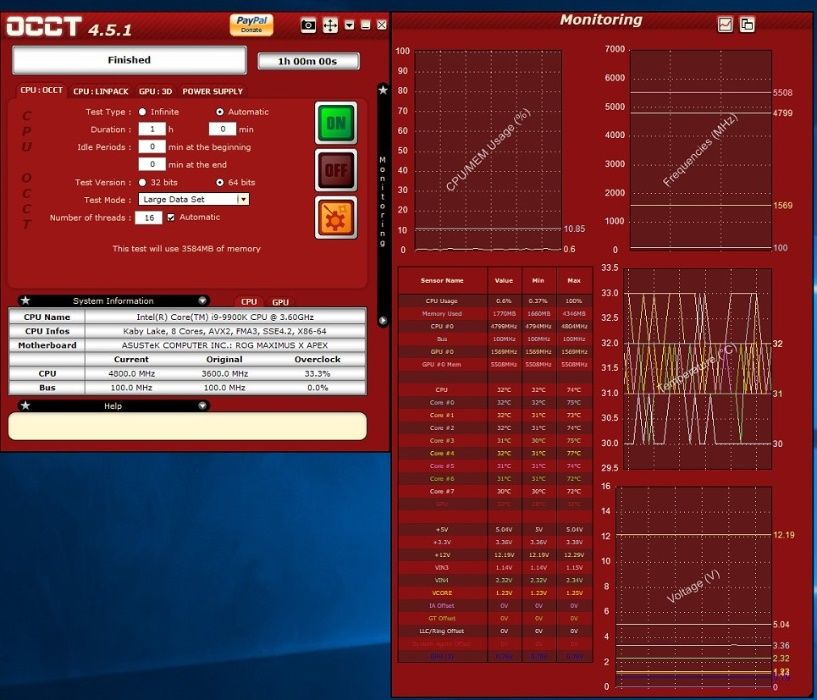Open the small dropdown arrow in title bar

(x=350, y=24)
